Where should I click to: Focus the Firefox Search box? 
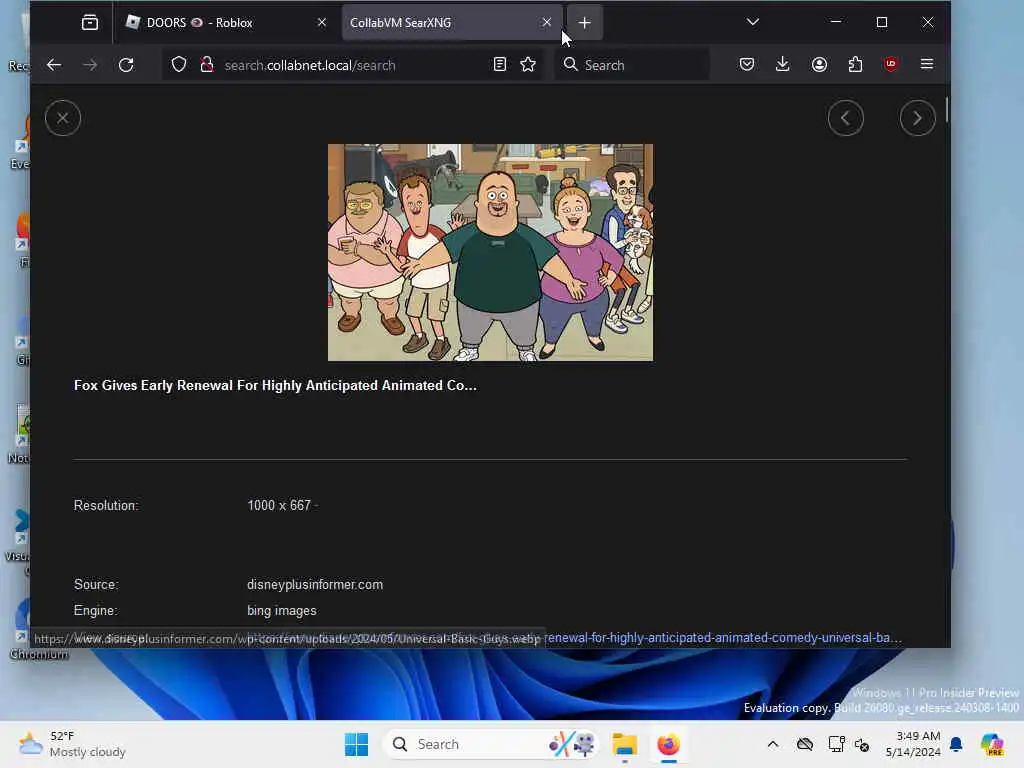(x=632, y=65)
